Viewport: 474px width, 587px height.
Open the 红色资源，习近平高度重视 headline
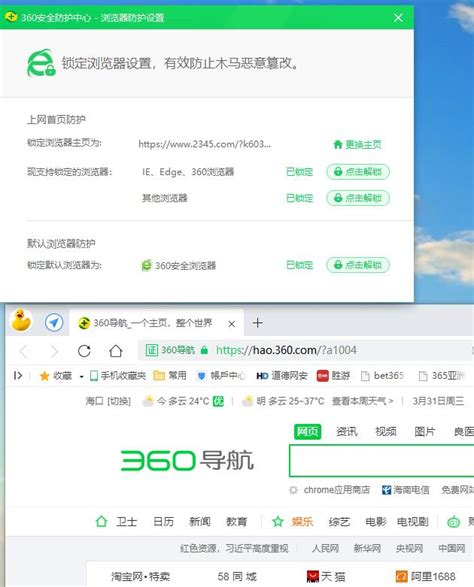(x=234, y=548)
